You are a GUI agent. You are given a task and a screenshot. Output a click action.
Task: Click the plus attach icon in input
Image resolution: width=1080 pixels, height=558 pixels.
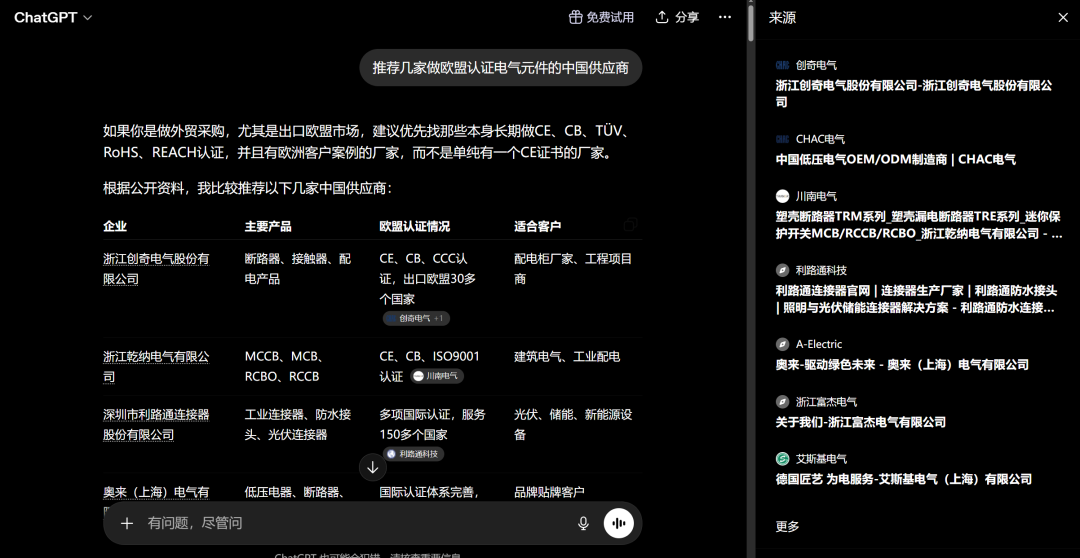click(x=127, y=524)
